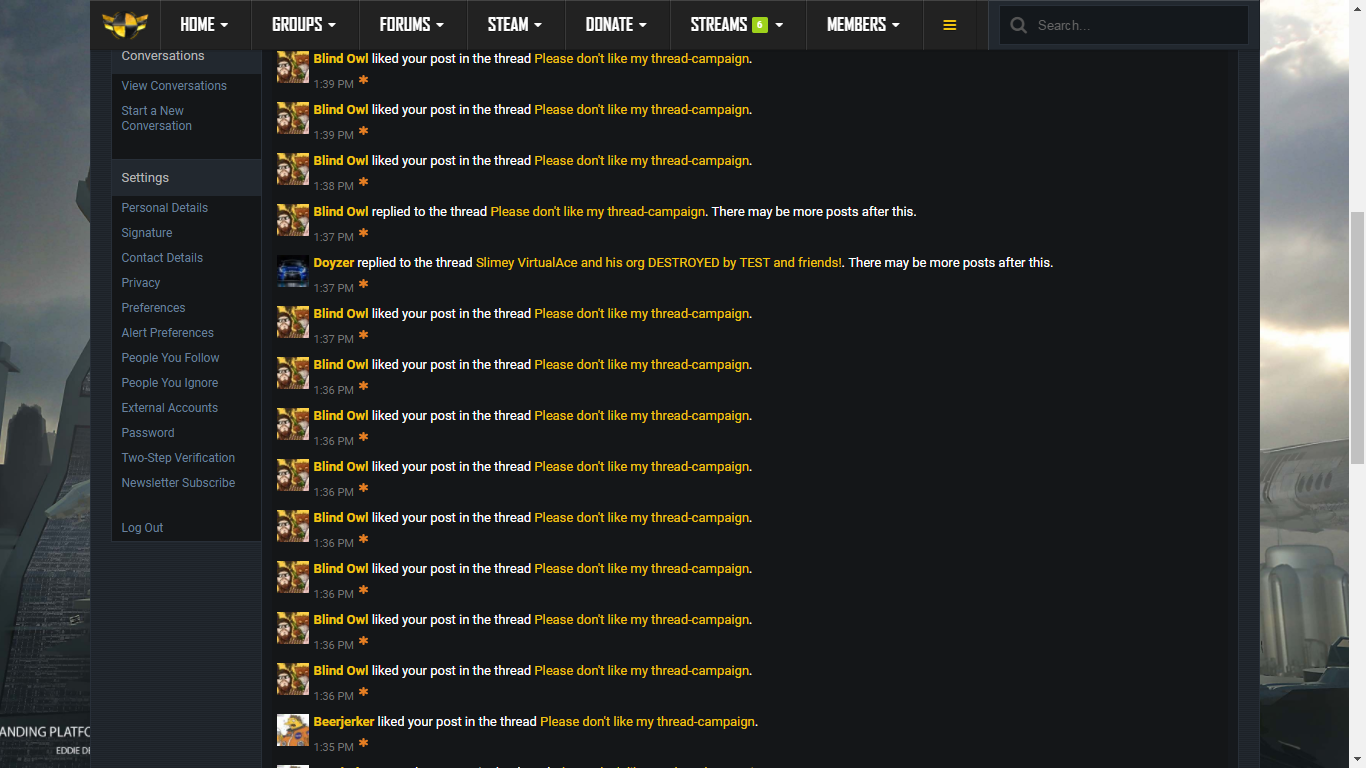Viewport: 1366px width, 768px height.
Task: Open Two-Step Verification settings
Action: pos(178,458)
